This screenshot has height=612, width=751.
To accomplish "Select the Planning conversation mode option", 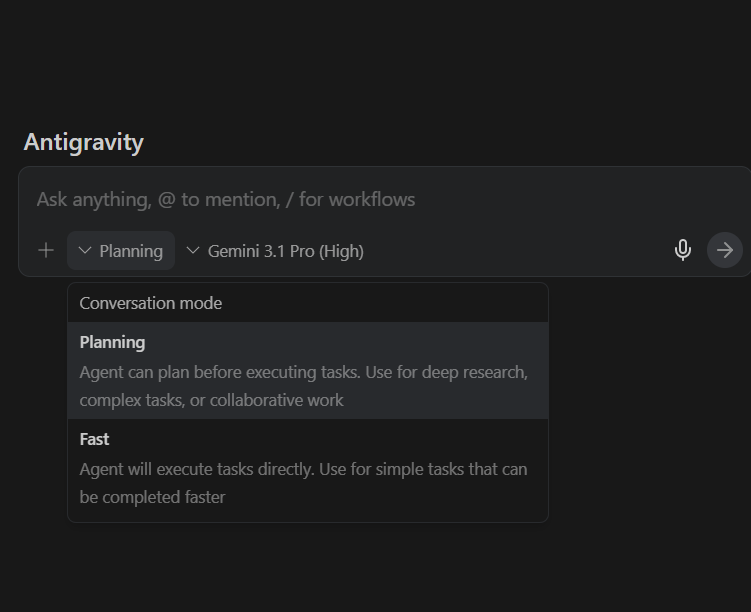I will (307, 370).
